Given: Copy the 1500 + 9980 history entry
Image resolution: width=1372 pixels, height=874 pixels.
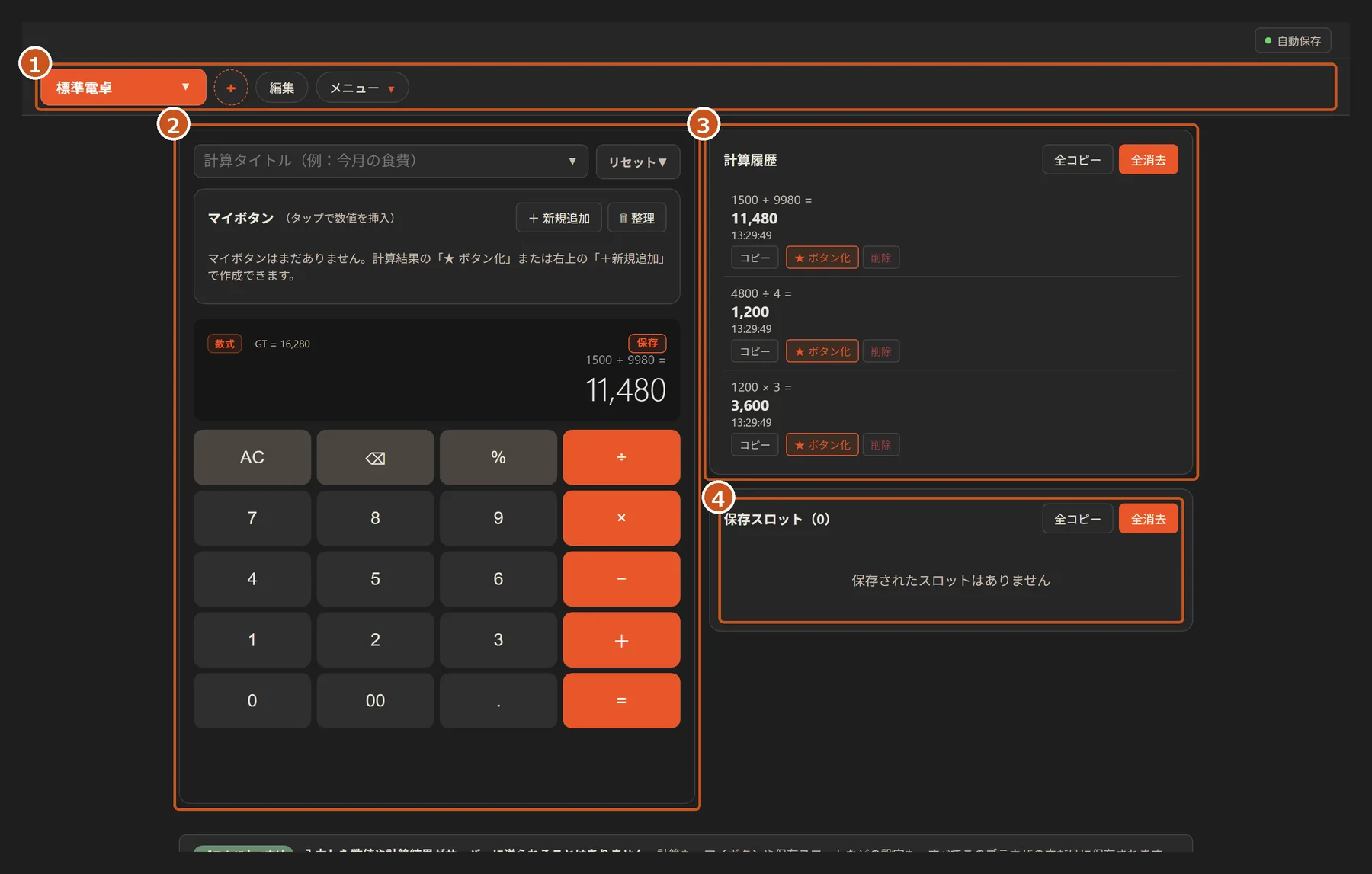Looking at the screenshot, I should (755, 258).
